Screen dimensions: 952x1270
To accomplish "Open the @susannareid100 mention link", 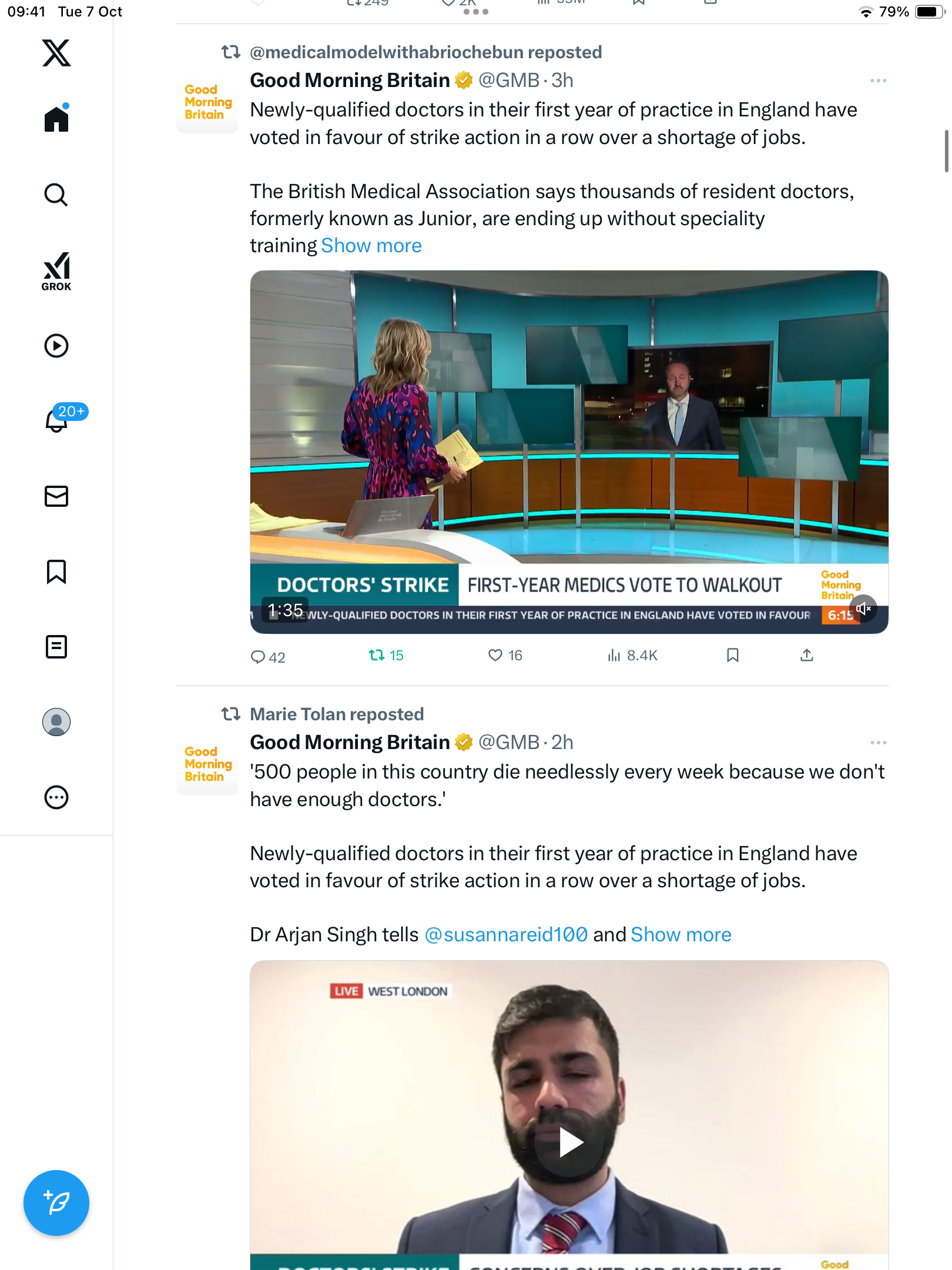I will (x=506, y=934).
